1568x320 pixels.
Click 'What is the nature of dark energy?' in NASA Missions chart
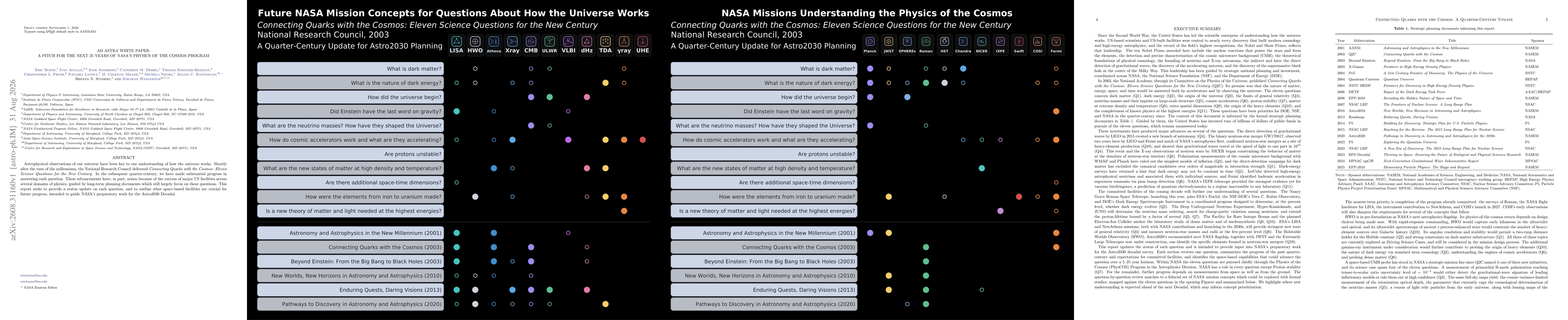[764, 83]
